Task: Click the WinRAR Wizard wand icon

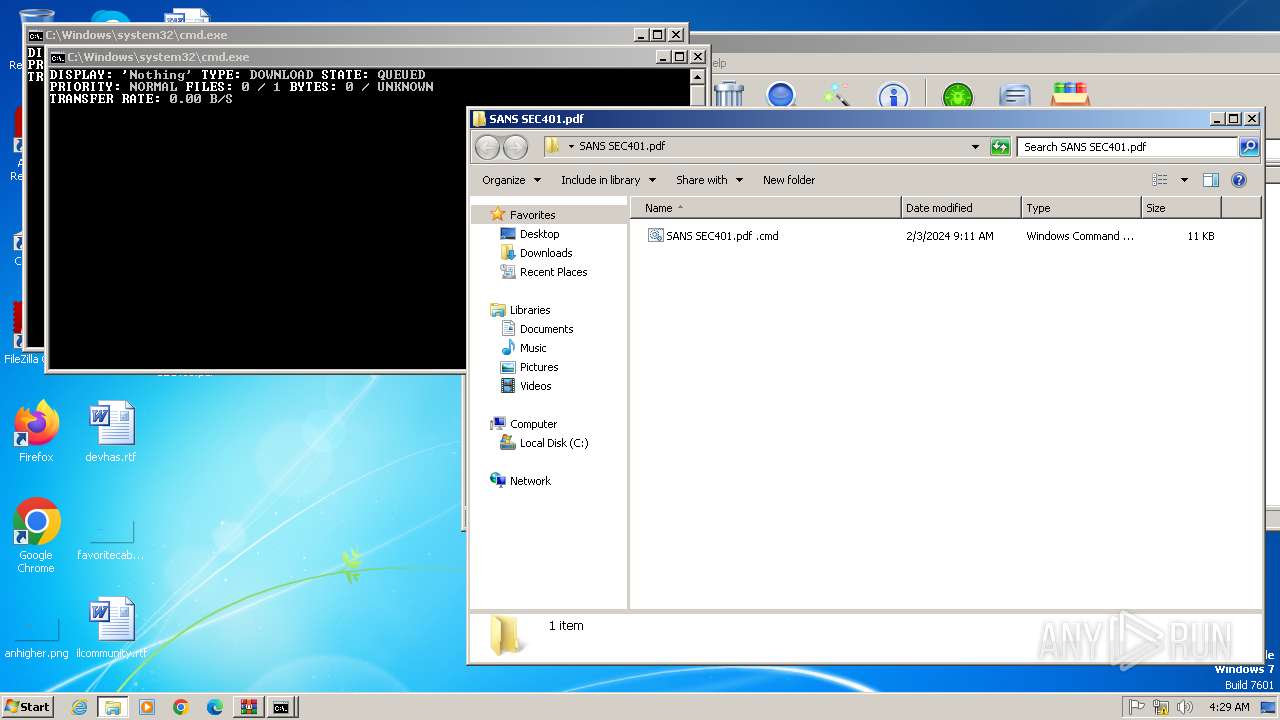Action: coord(836,95)
